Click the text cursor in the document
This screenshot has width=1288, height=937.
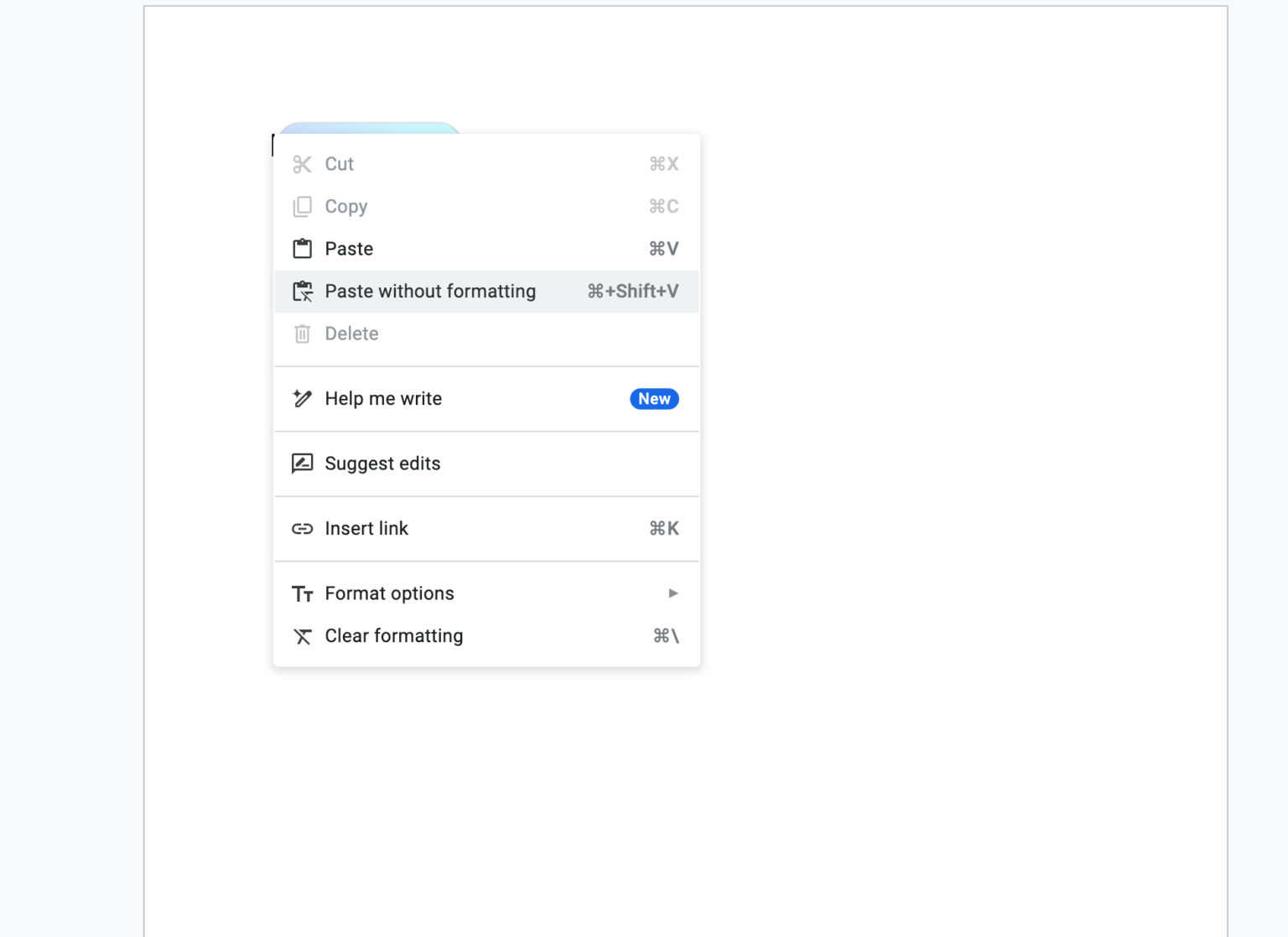tap(273, 145)
